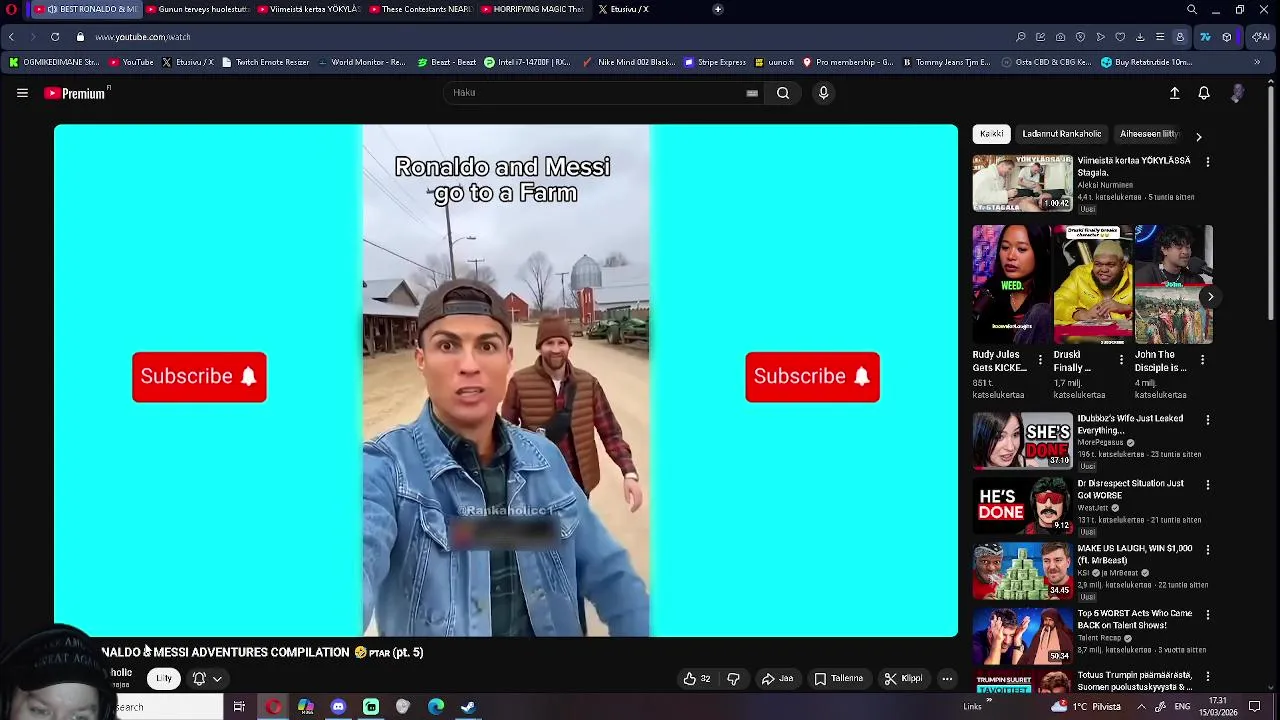
Task: Save video with the Tallenna button
Action: point(838,678)
